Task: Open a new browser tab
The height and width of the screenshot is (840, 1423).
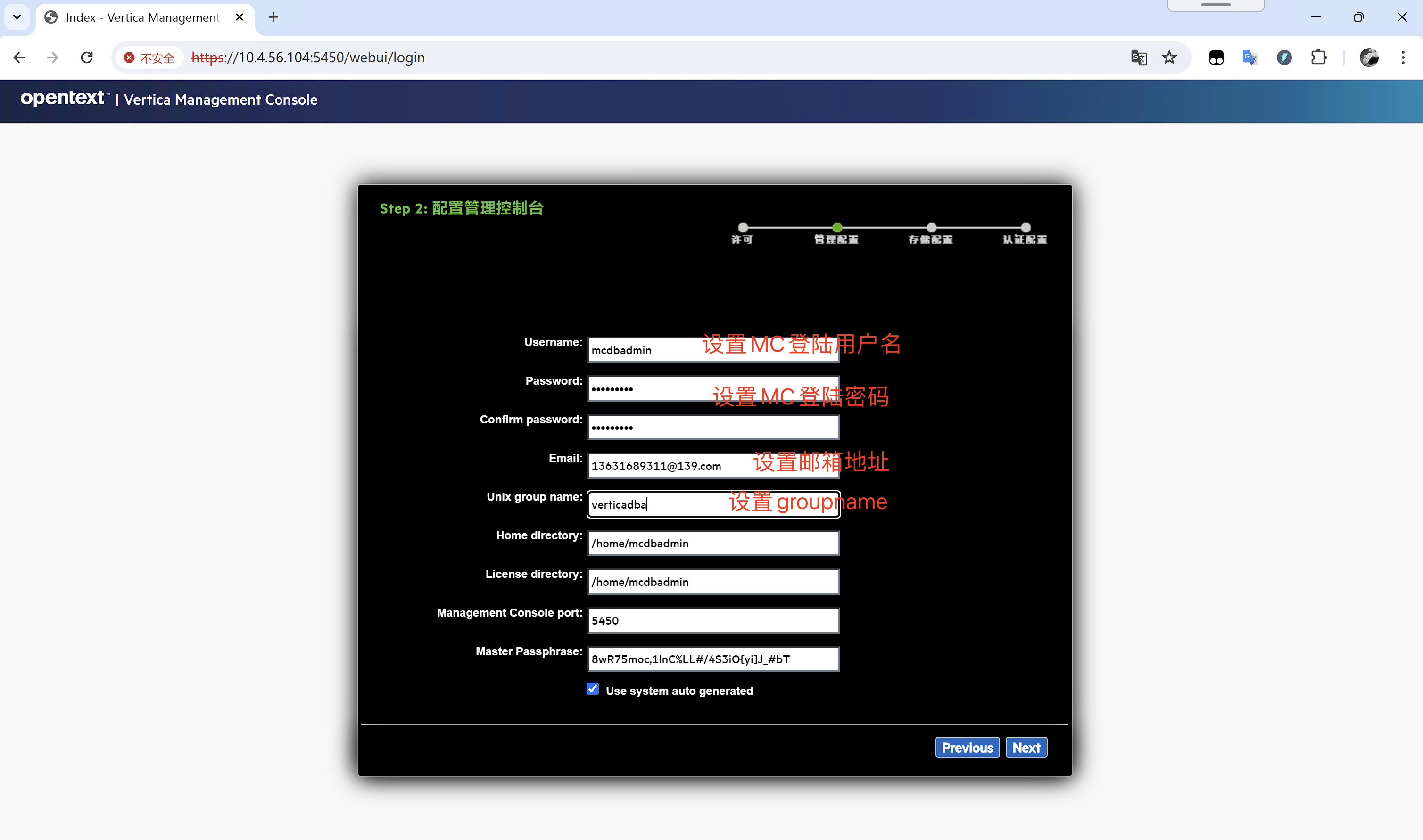Action: click(273, 17)
